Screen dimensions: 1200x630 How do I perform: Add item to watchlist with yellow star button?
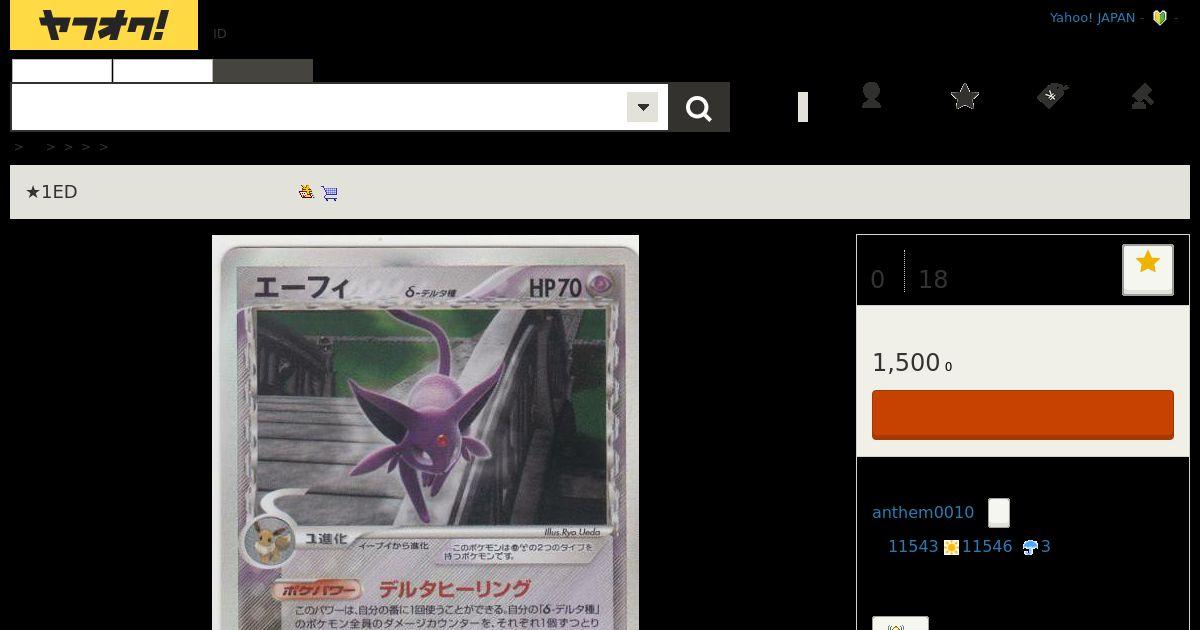click(x=1148, y=269)
